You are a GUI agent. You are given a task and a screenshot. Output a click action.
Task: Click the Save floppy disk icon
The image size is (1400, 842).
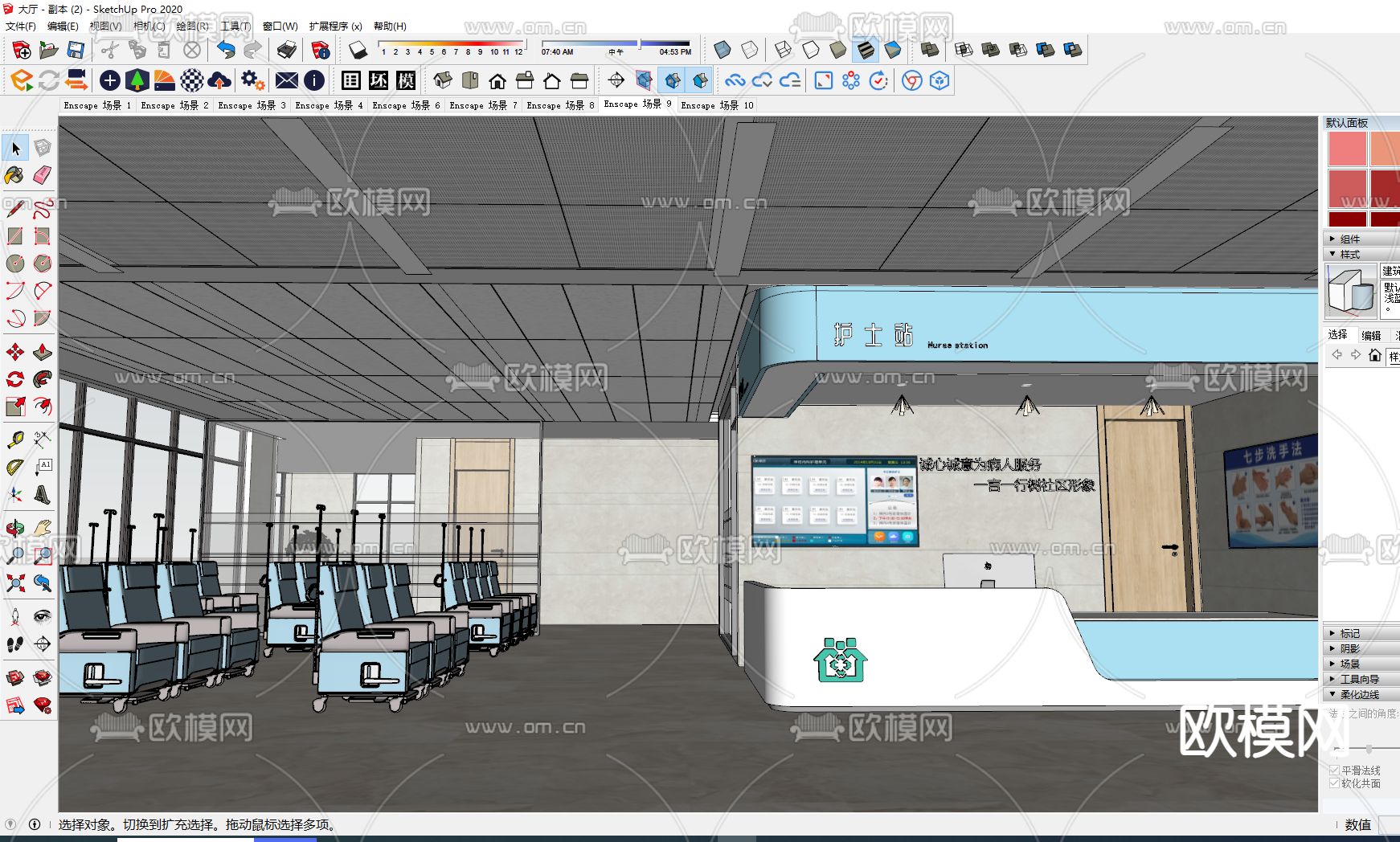tap(76, 51)
